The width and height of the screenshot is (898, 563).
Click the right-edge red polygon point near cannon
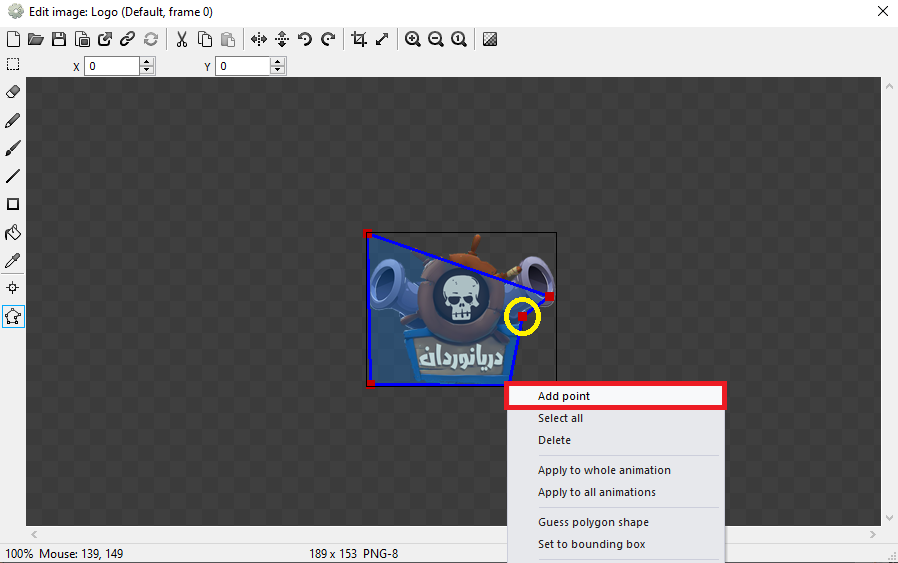point(549,297)
